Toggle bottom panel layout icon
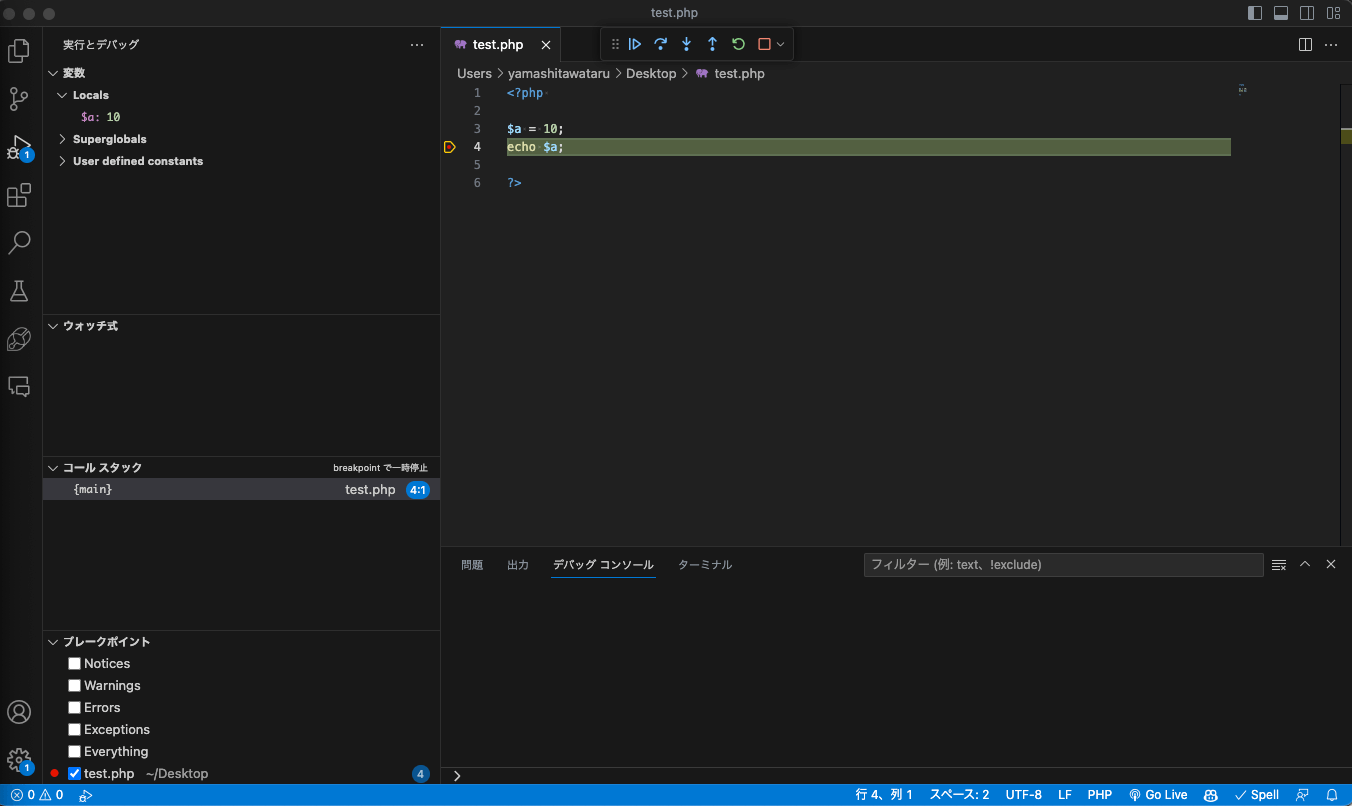The width and height of the screenshot is (1352, 806). point(1281,13)
